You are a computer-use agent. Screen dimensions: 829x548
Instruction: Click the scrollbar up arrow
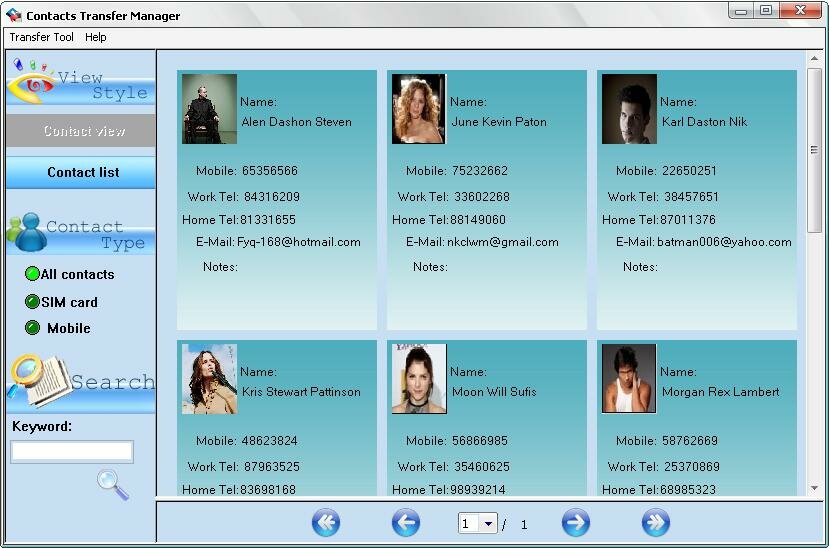tap(814, 59)
